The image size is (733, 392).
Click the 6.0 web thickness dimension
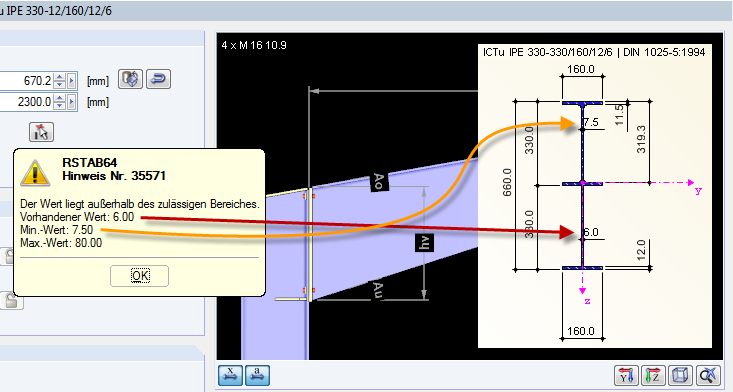click(591, 232)
